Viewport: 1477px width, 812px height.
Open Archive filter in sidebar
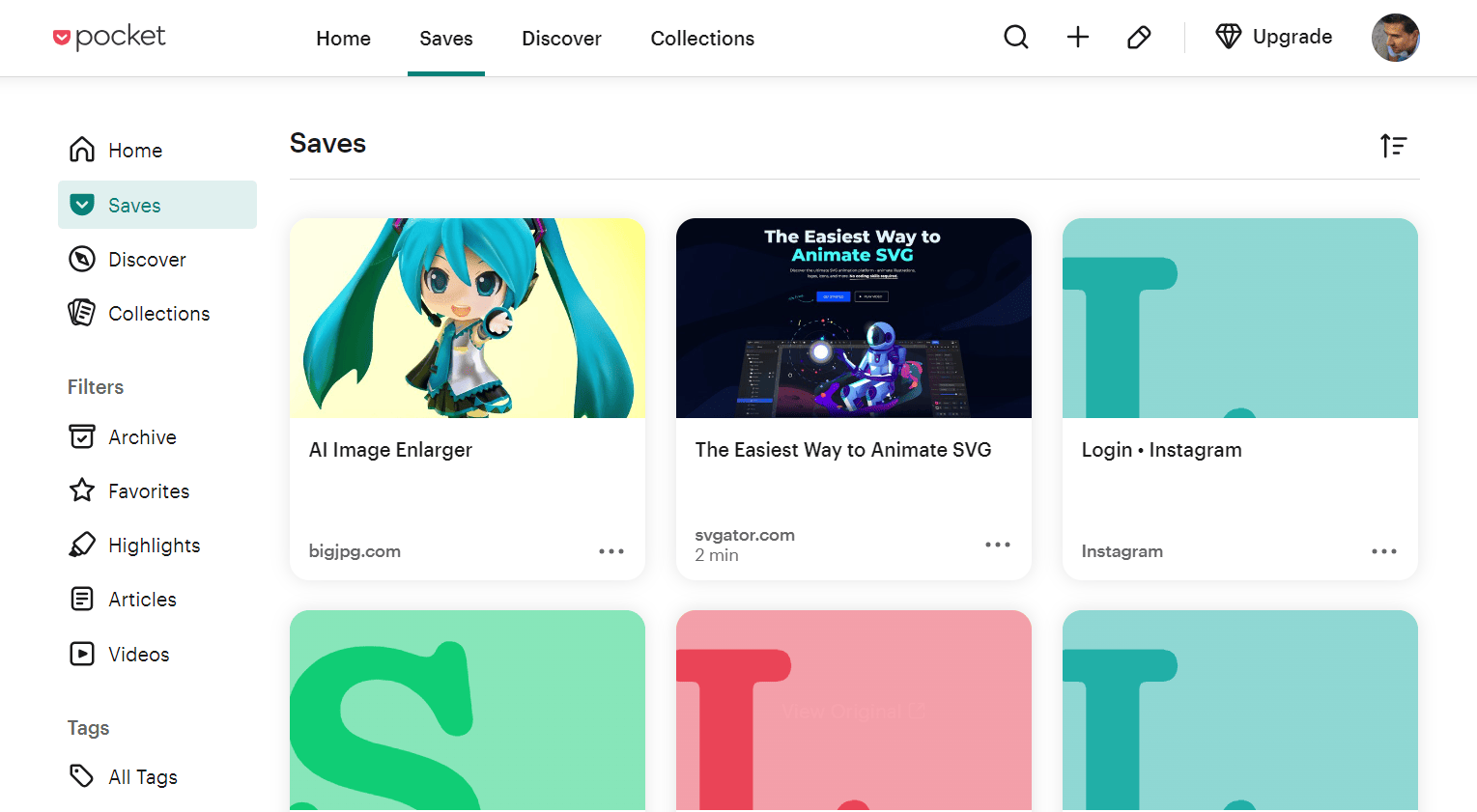tap(141, 437)
